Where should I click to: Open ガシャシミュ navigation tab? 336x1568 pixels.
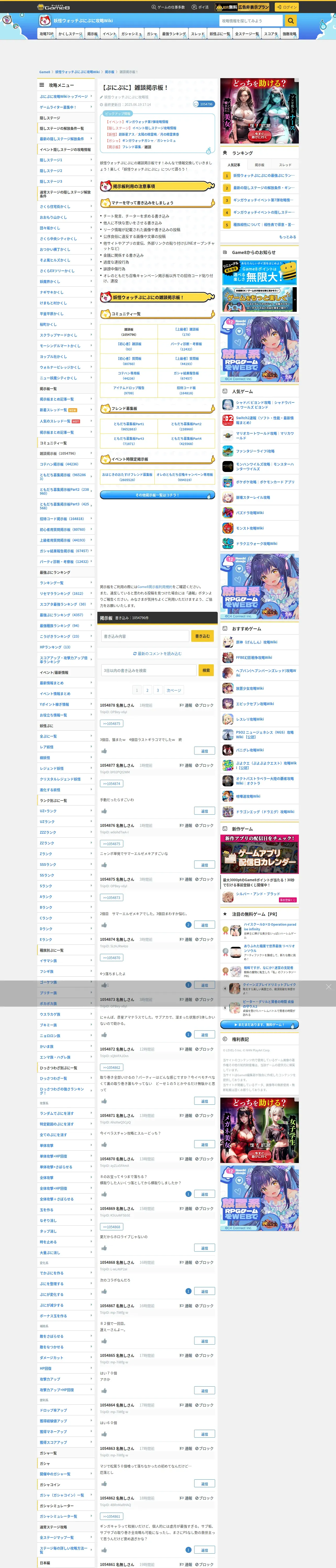point(131,34)
